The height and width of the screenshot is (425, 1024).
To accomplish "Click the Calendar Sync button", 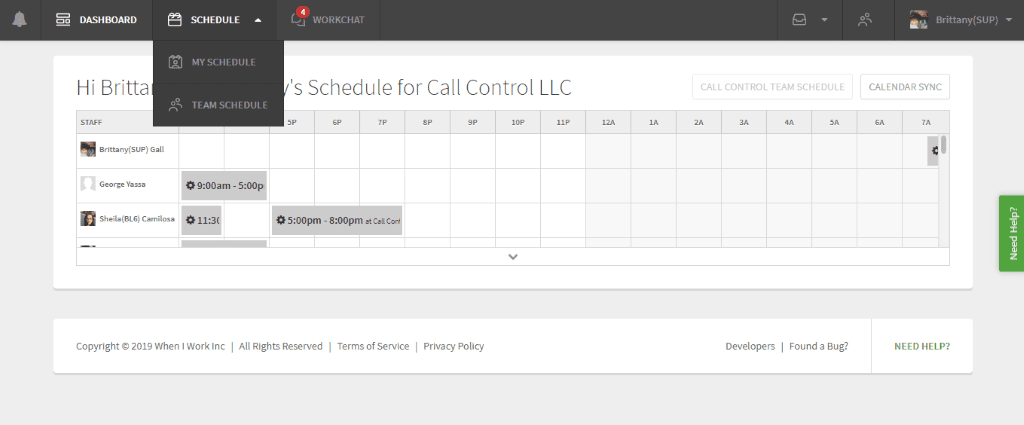I will 904,87.
